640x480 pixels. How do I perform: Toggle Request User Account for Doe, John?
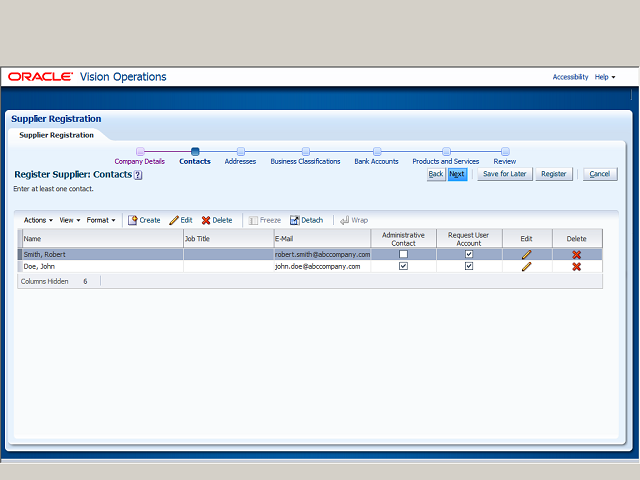[469, 266]
